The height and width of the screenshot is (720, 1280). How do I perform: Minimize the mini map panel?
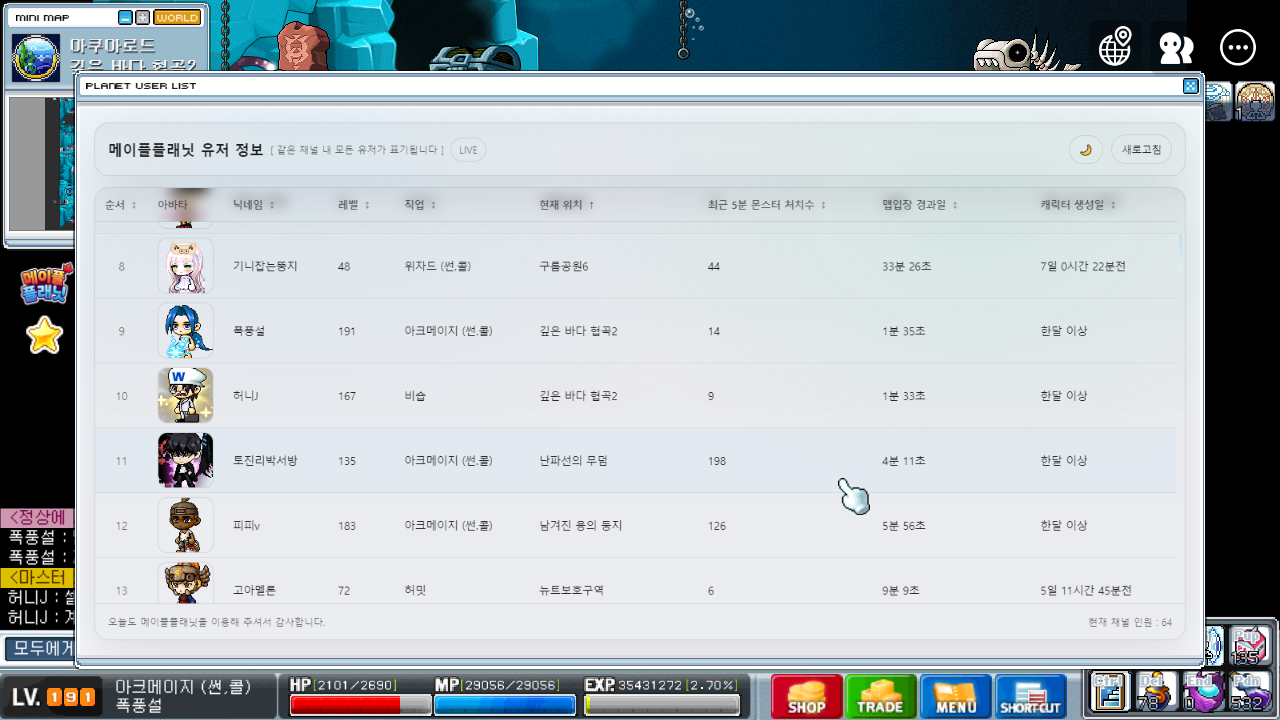(x=125, y=17)
